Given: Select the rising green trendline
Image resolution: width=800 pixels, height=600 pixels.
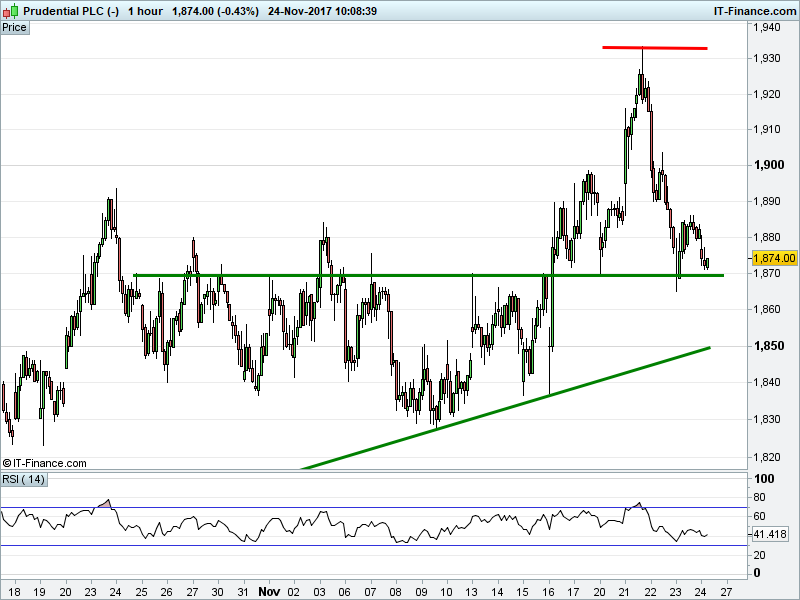Looking at the screenshot, I should coord(505,408).
